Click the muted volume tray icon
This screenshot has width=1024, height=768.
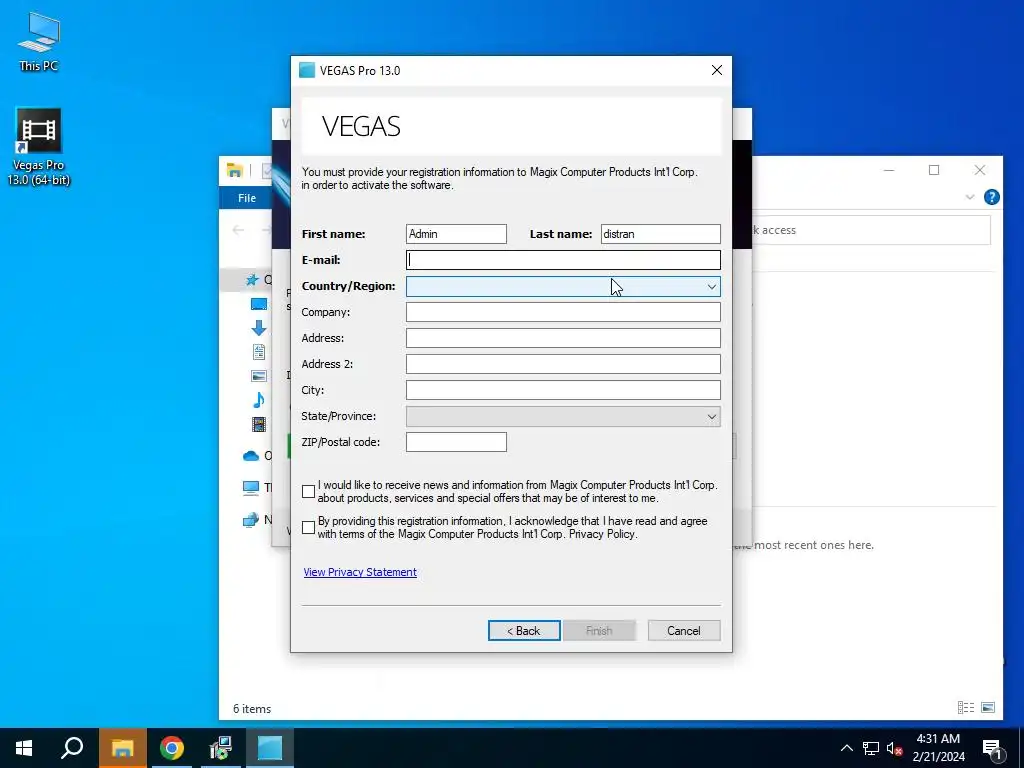(895, 749)
